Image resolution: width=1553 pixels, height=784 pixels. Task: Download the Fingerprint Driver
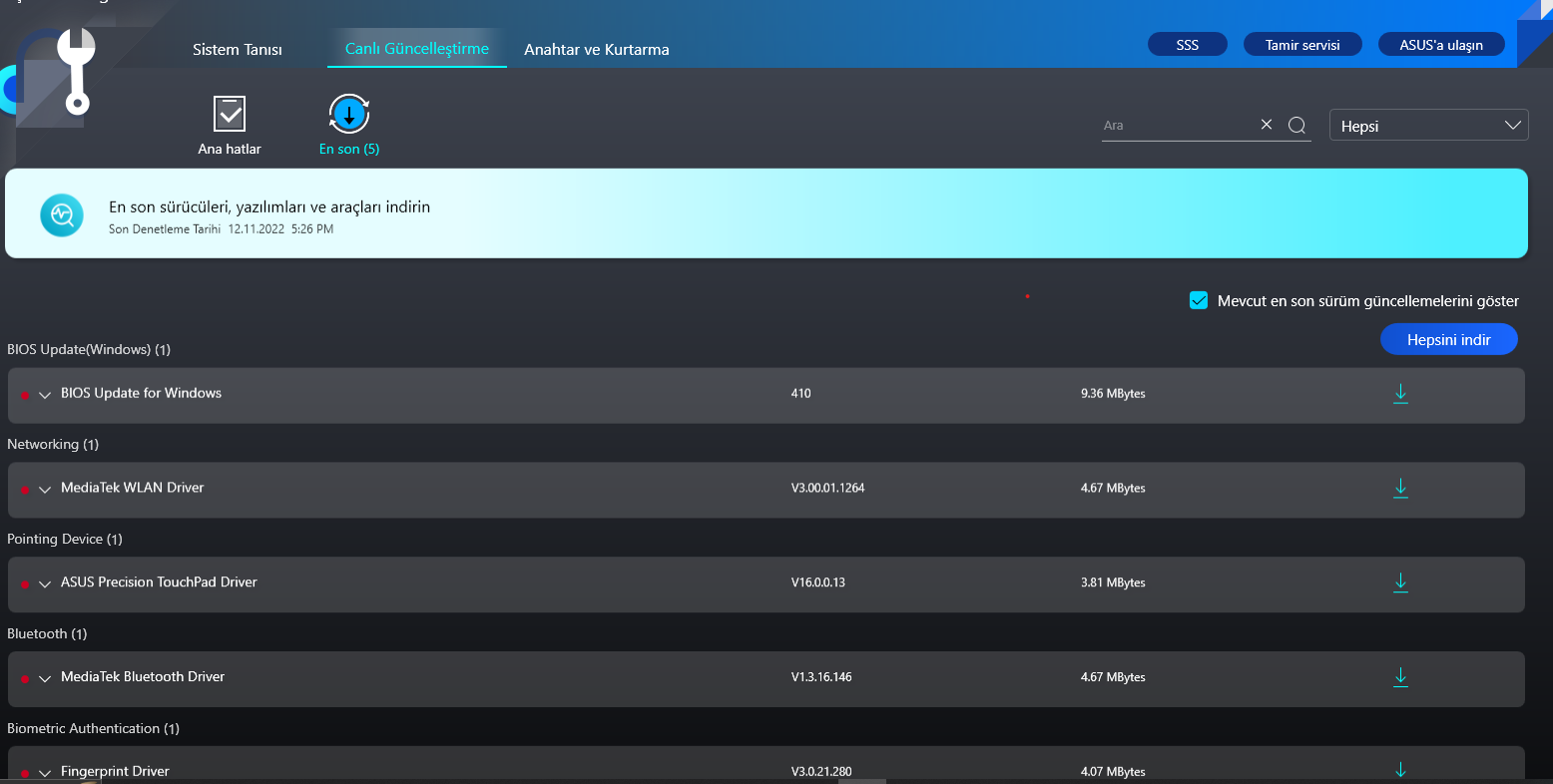pyautogui.click(x=1400, y=770)
